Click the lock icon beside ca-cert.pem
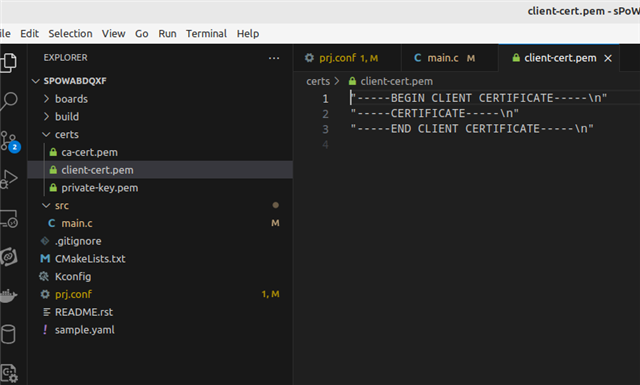This screenshot has width=640, height=385. 53,152
